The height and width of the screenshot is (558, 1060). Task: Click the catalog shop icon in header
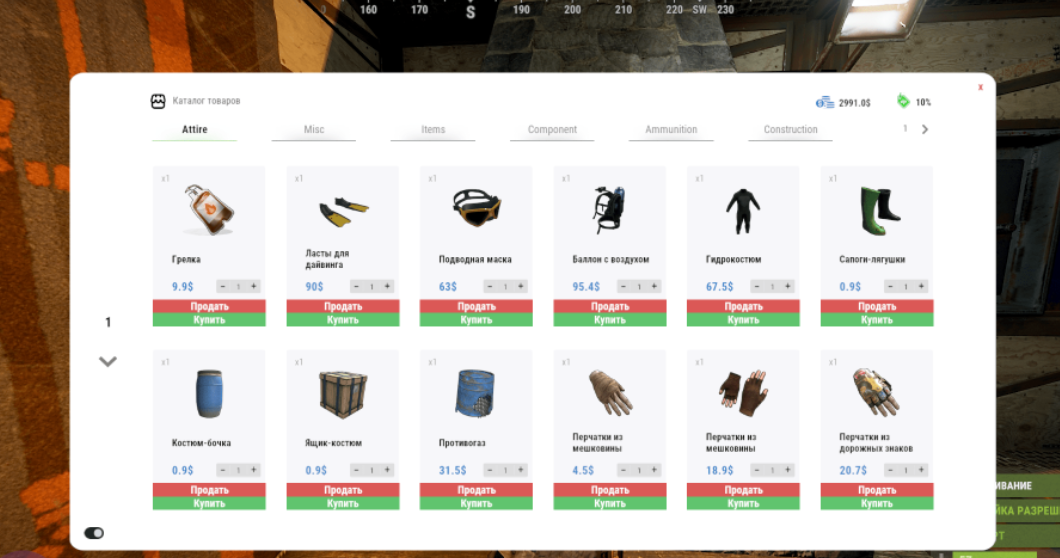pos(158,101)
